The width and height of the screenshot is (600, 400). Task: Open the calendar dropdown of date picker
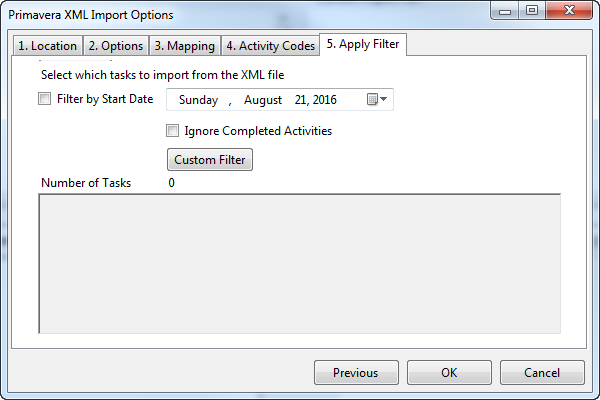coord(377,100)
